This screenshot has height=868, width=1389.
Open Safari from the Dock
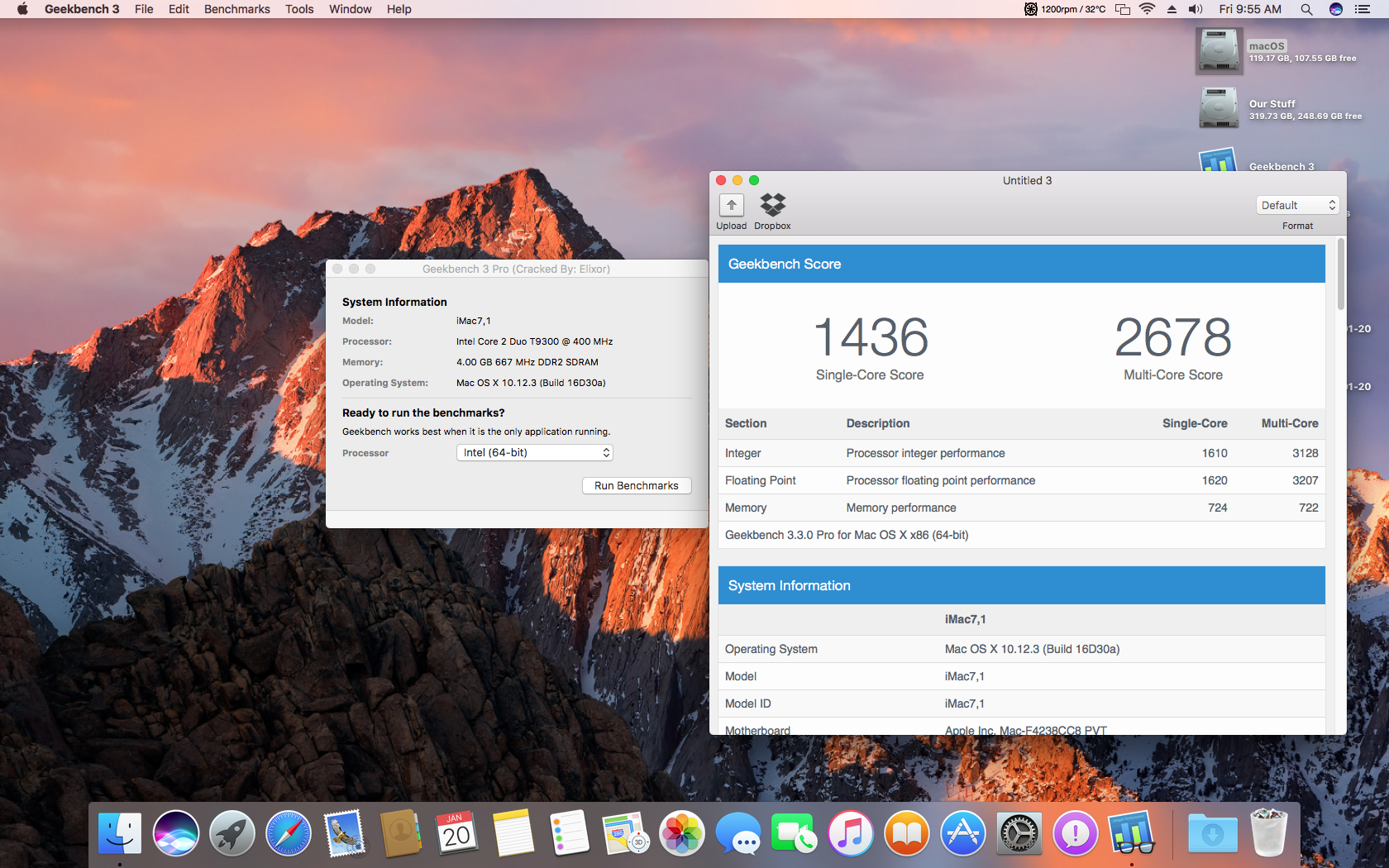[289, 833]
